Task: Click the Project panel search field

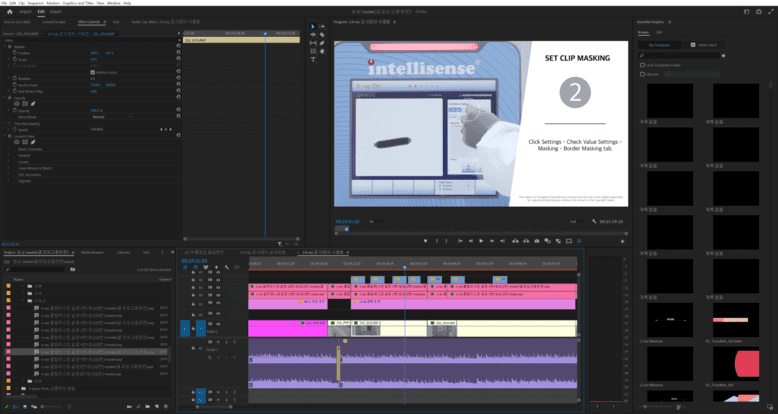Action: pos(35,269)
